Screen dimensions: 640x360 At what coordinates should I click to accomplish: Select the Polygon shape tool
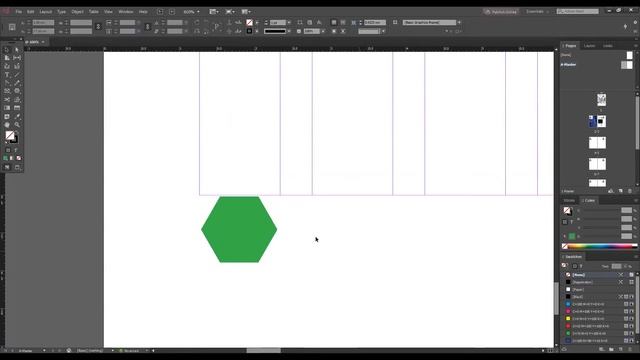coord(17,91)
